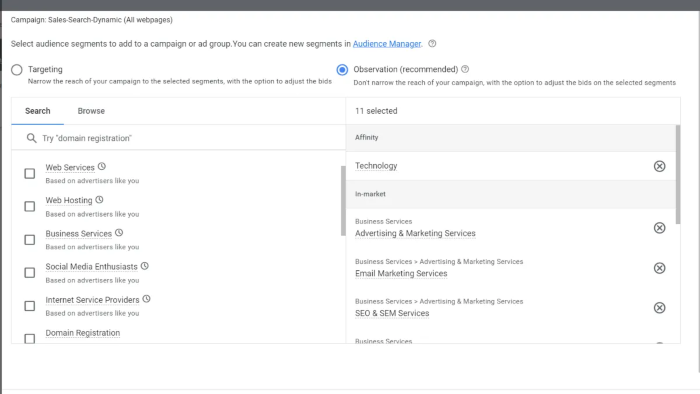Switch to the Search tab
Image resolution: width=700 pixels, height=394 pixels.
[38, 111]
